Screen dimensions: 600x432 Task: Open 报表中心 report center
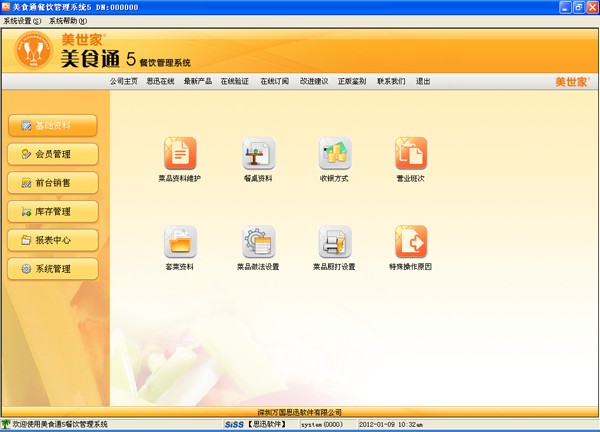click(52, 240)
